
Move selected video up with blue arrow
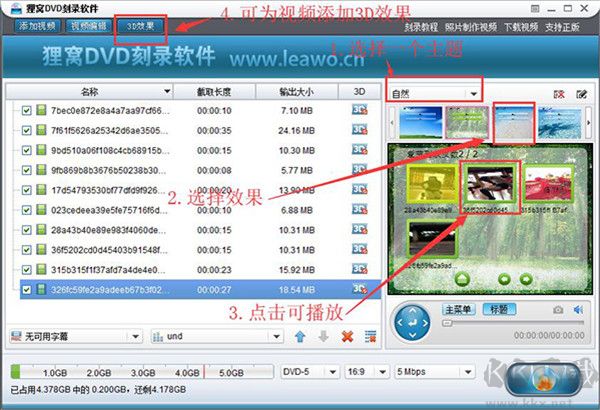pyautogui.click(x=300, y=336)
